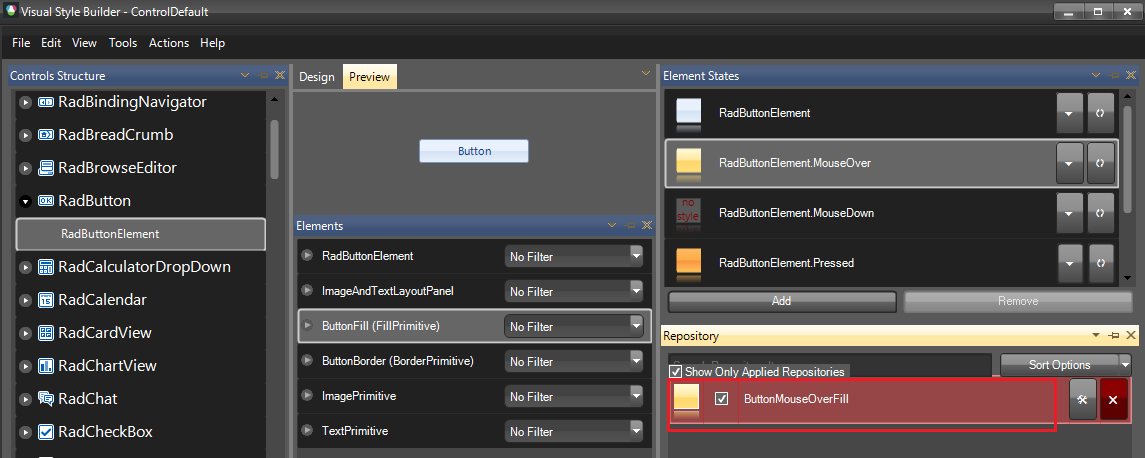Pin the Element States panel
The image size is (1145, 458).
coord(1114,75)
